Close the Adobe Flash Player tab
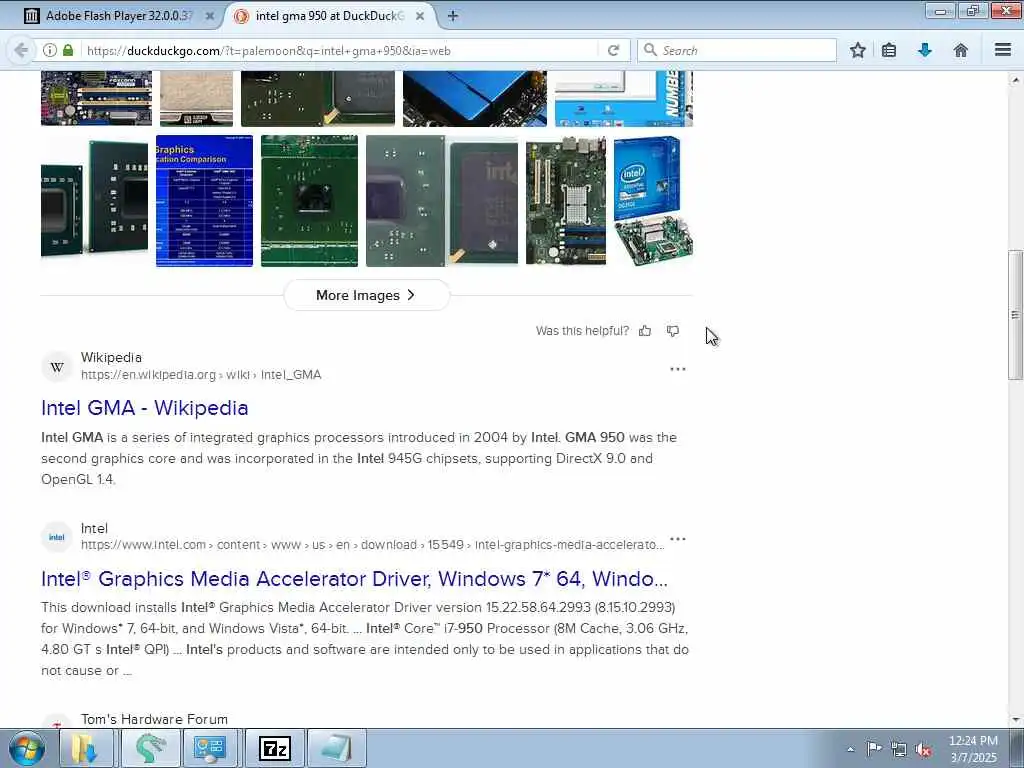Image resolution: width=1024 pixels, height=768 pixels. [210, 16]
